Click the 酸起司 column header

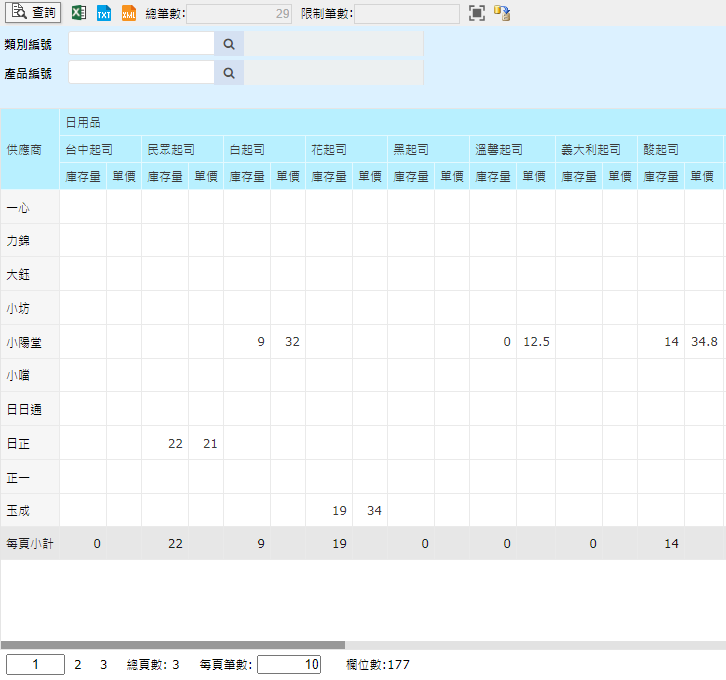[x=680, y=149]
